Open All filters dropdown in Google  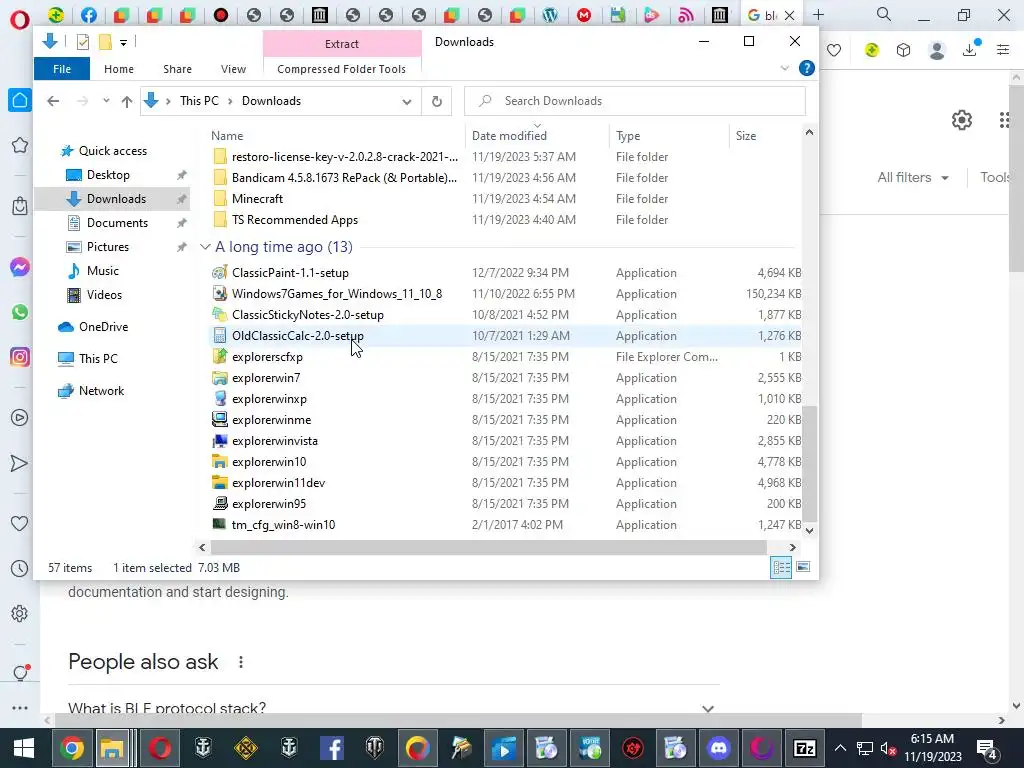pos(912,177)
